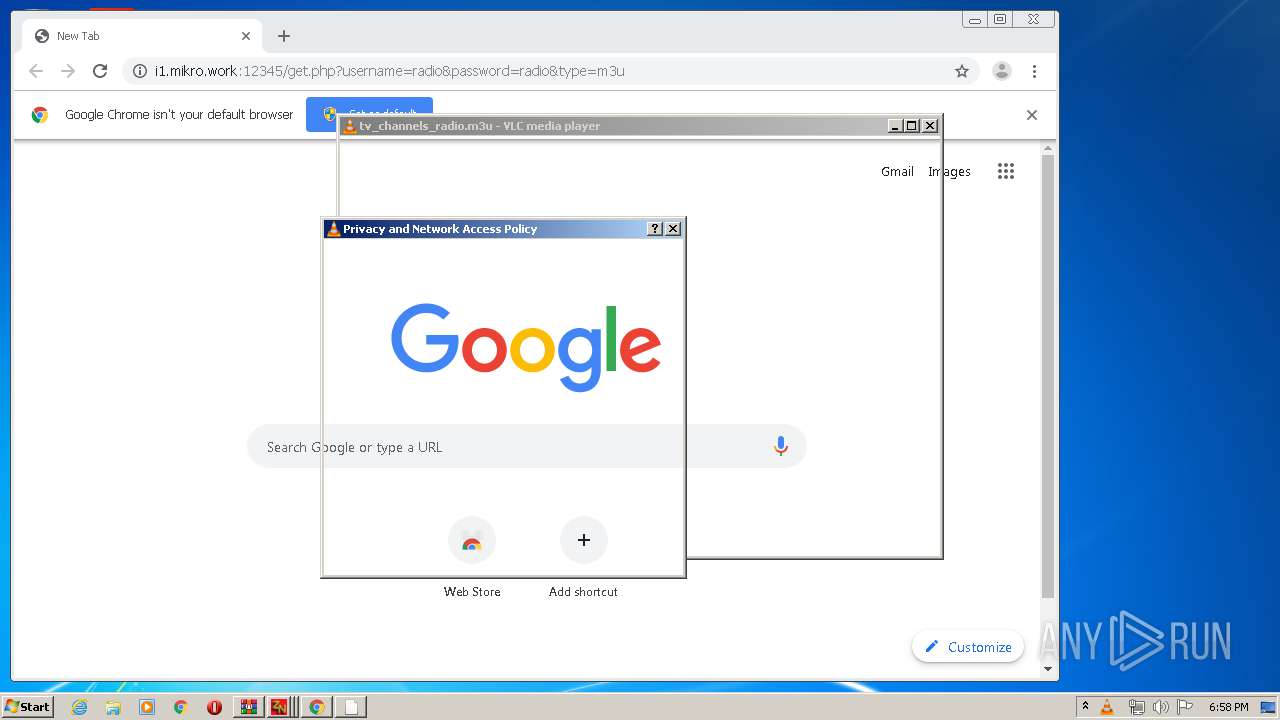Open the Windows Start menu
The image size is (1280, 720).
[x=27, y=707]
